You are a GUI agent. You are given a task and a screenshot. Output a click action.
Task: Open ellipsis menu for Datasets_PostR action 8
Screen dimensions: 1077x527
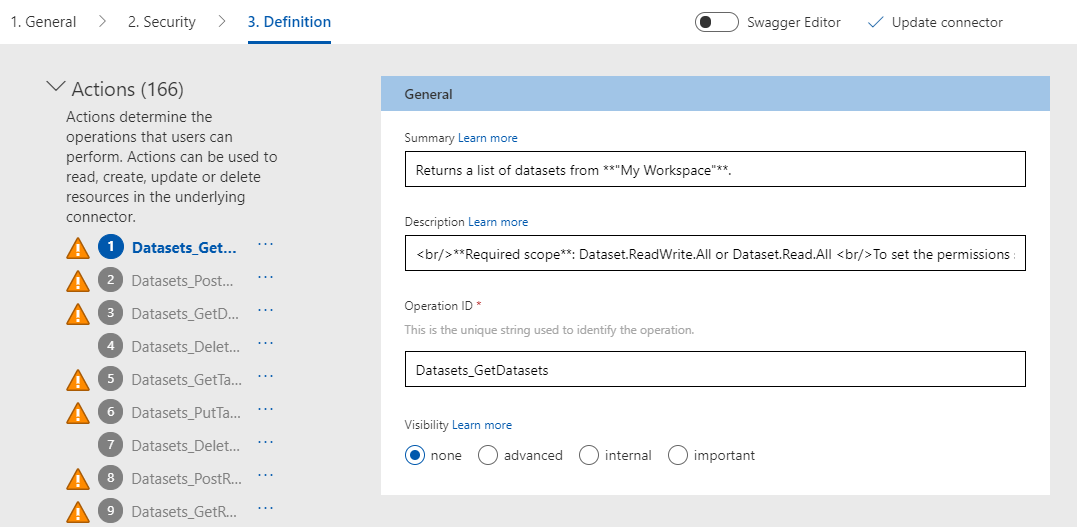click(x=265, y=475)
